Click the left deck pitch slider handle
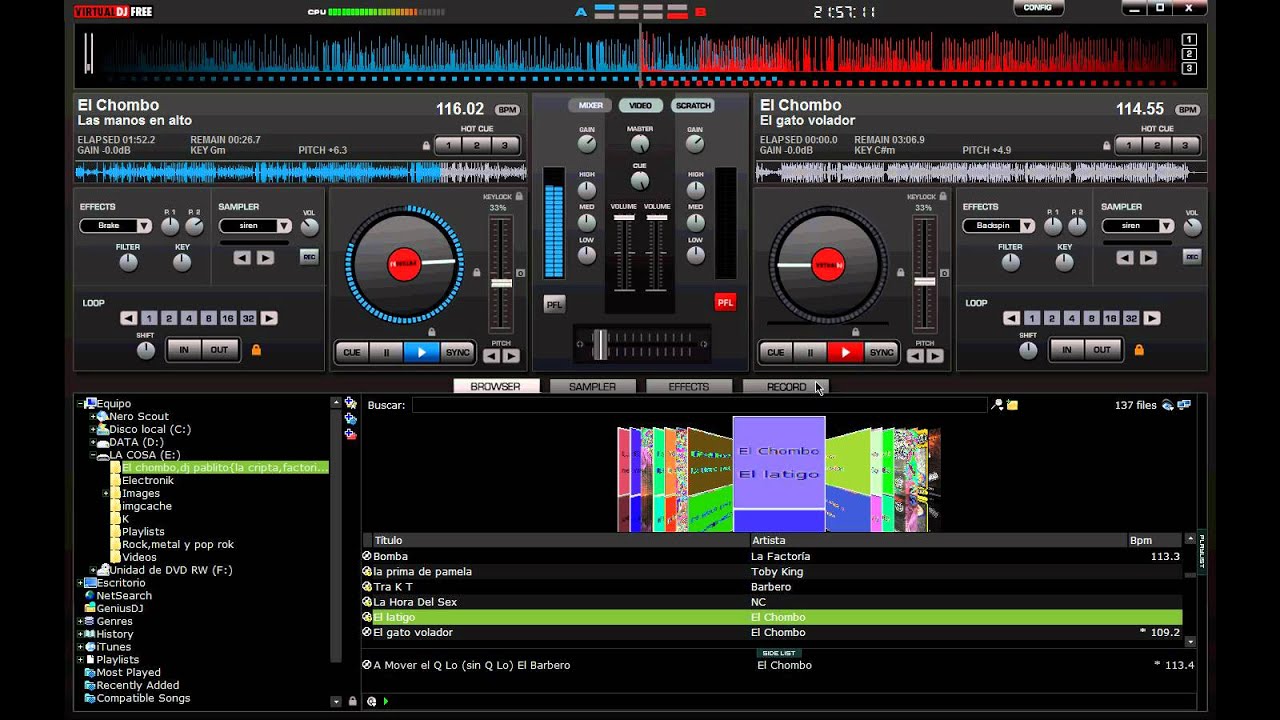 (501, 283)
